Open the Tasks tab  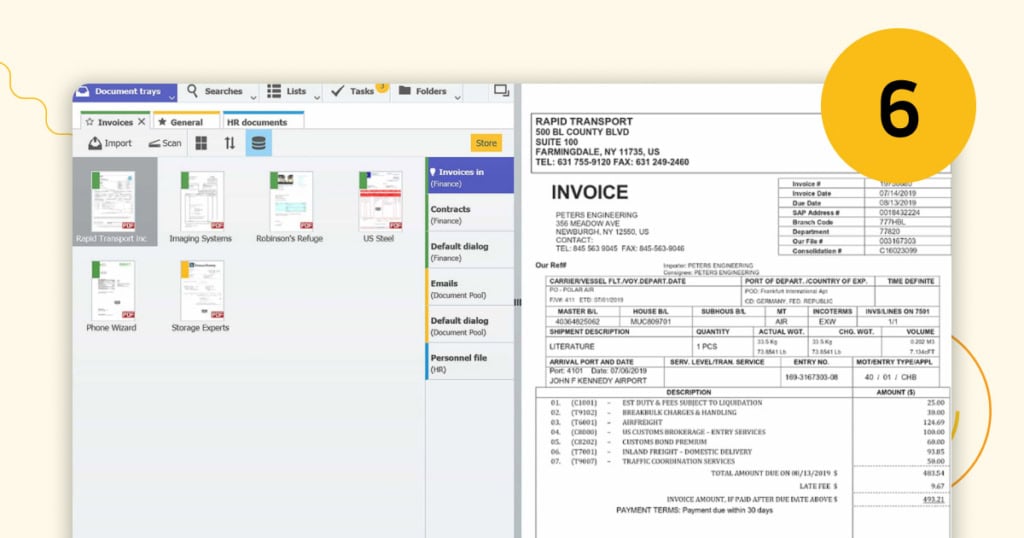[355, 91]
